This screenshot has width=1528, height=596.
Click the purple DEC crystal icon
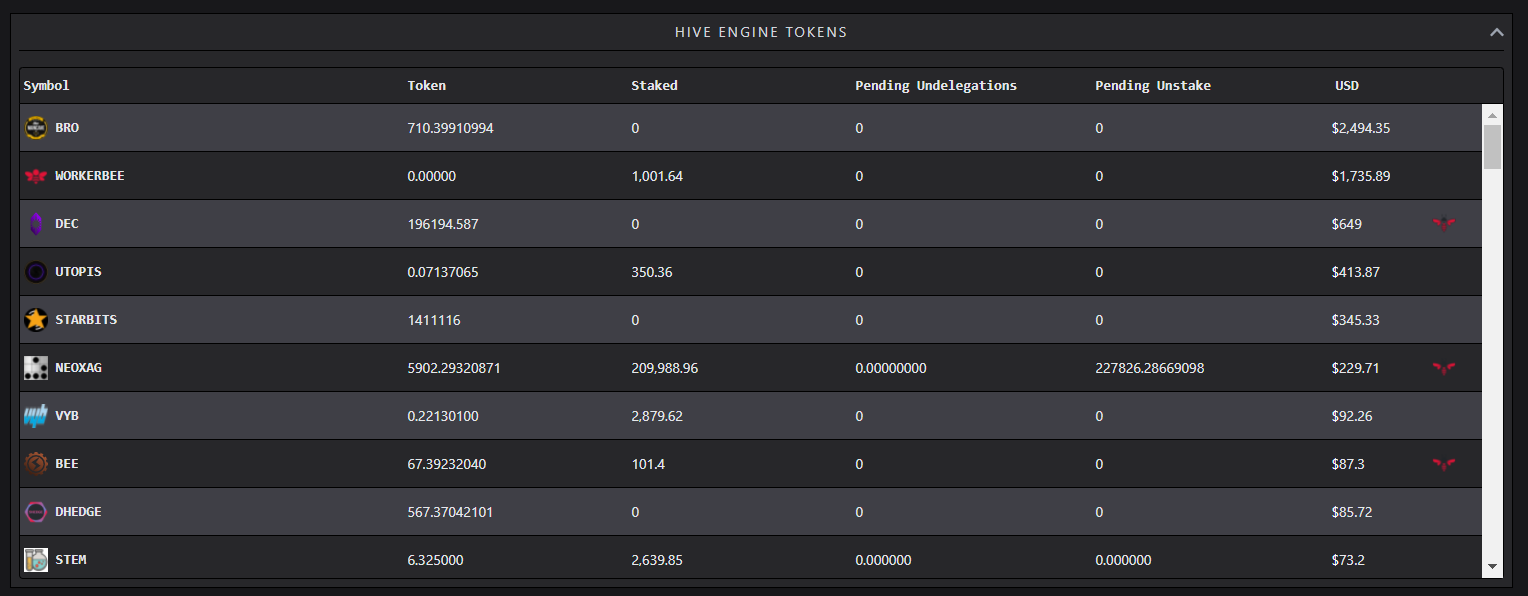tap(36, 224)
